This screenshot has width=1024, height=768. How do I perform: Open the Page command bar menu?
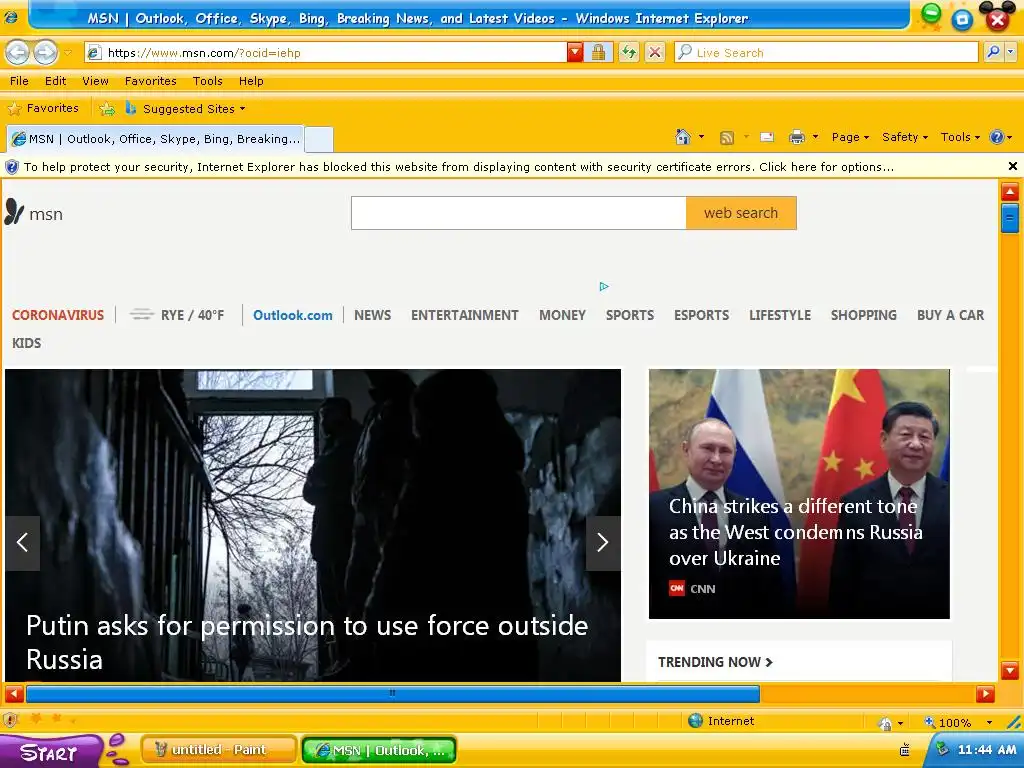point(850,137)
